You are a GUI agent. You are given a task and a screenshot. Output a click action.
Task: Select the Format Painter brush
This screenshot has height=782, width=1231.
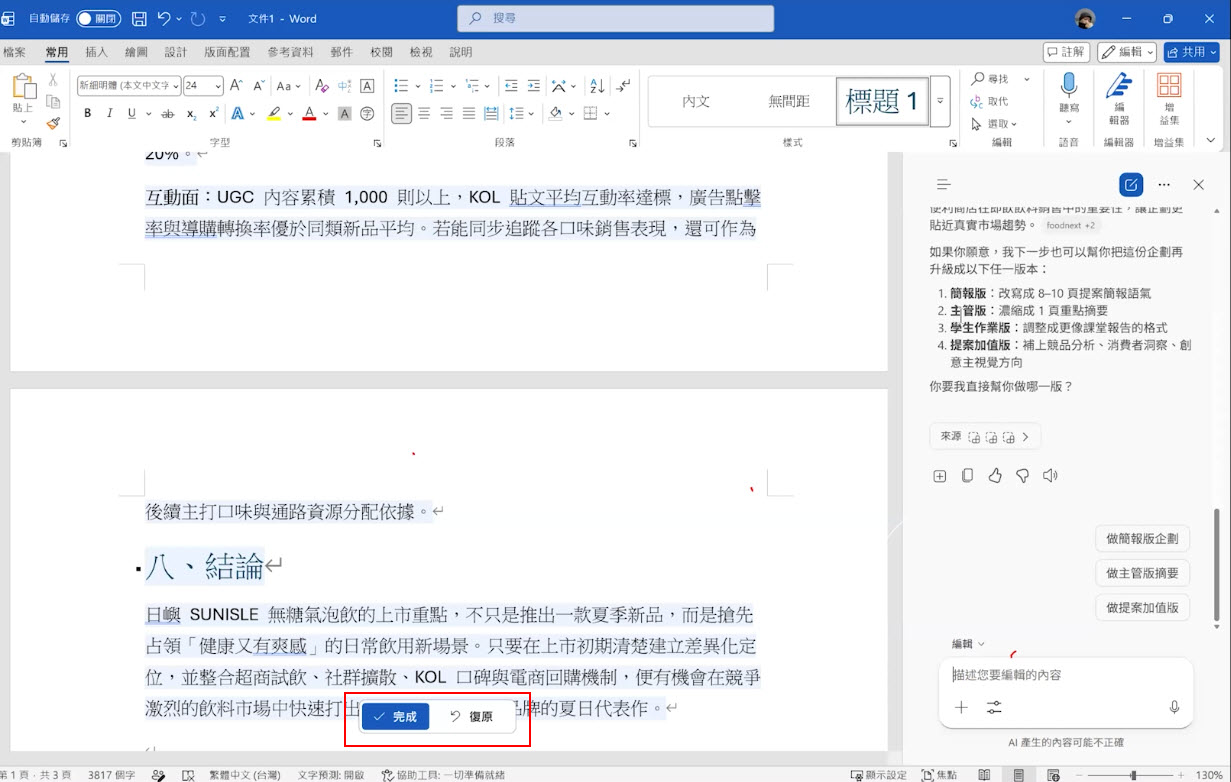[53, 124]
